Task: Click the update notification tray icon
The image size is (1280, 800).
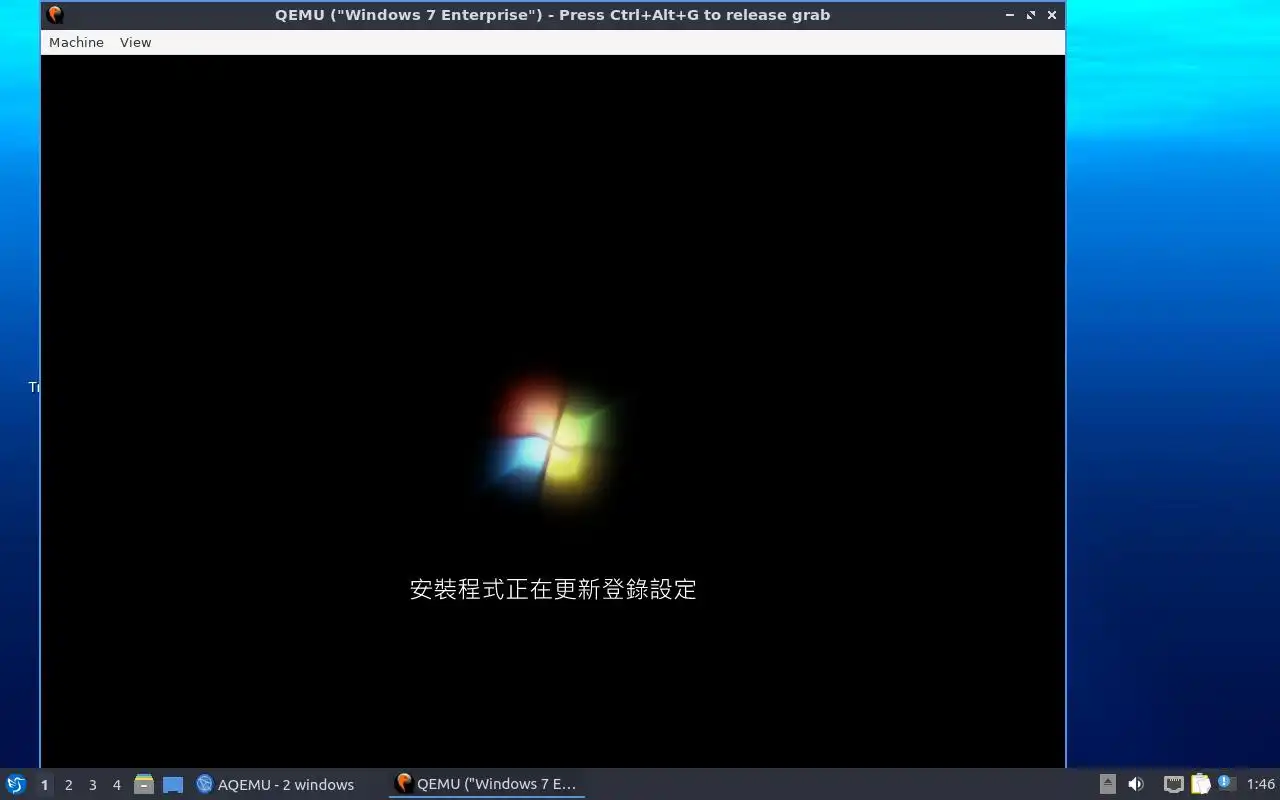Action: 1226,783
